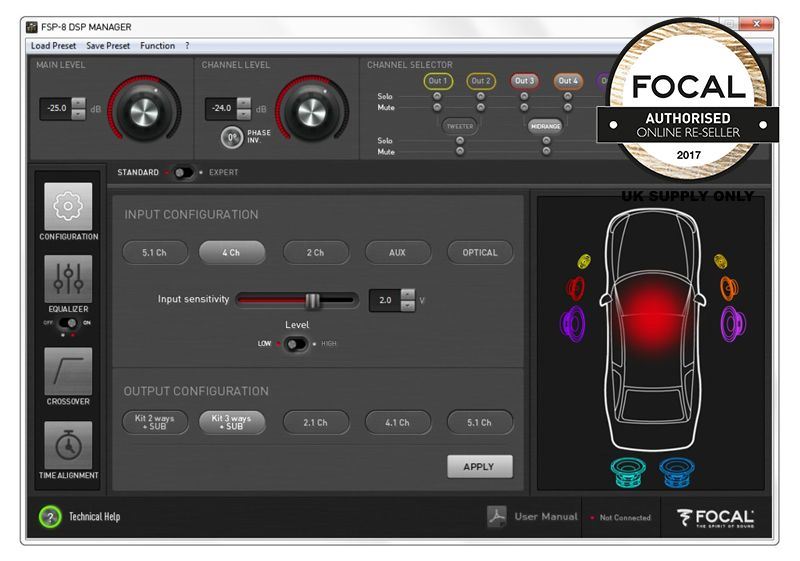
Task: Toggle the Equalizer Off/On switch
Action: point(67,323)
